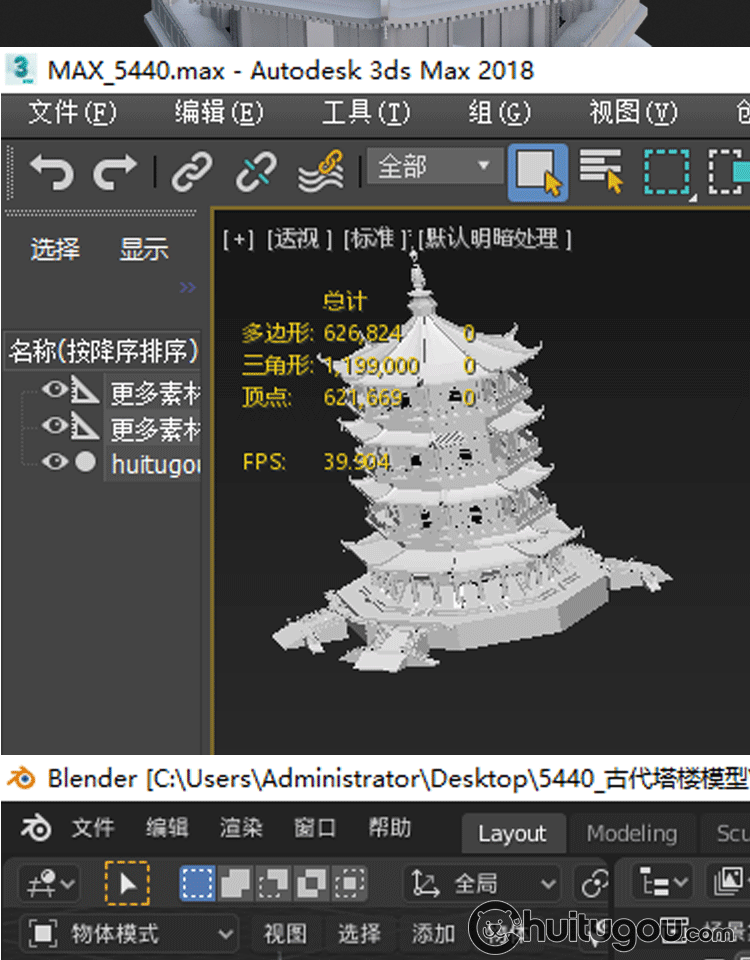Click the 显示 tab in scene explorer
Image resolution: width=750 pixels, height=960 pixels.
(x=144, y=249)
